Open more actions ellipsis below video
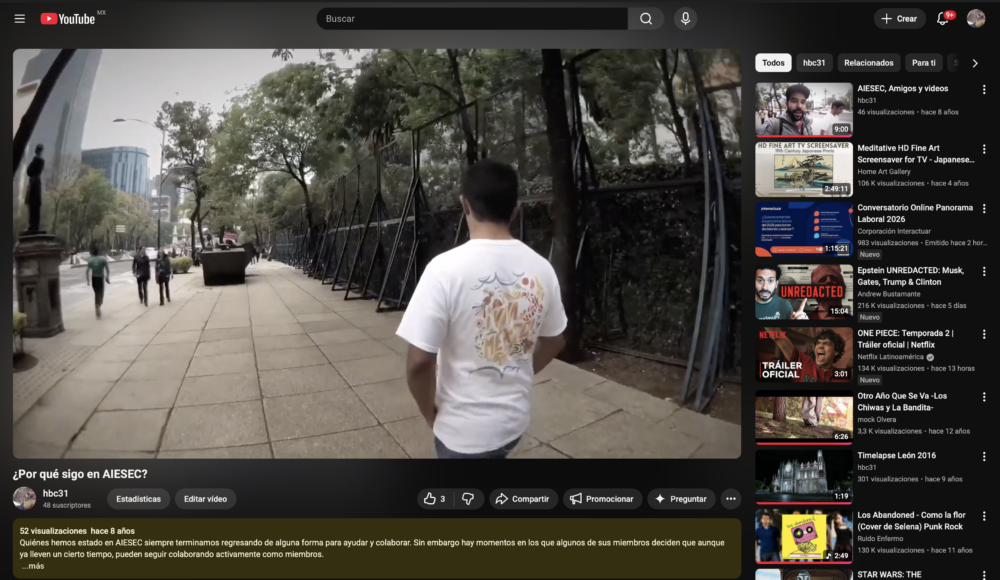 [731, 499]
